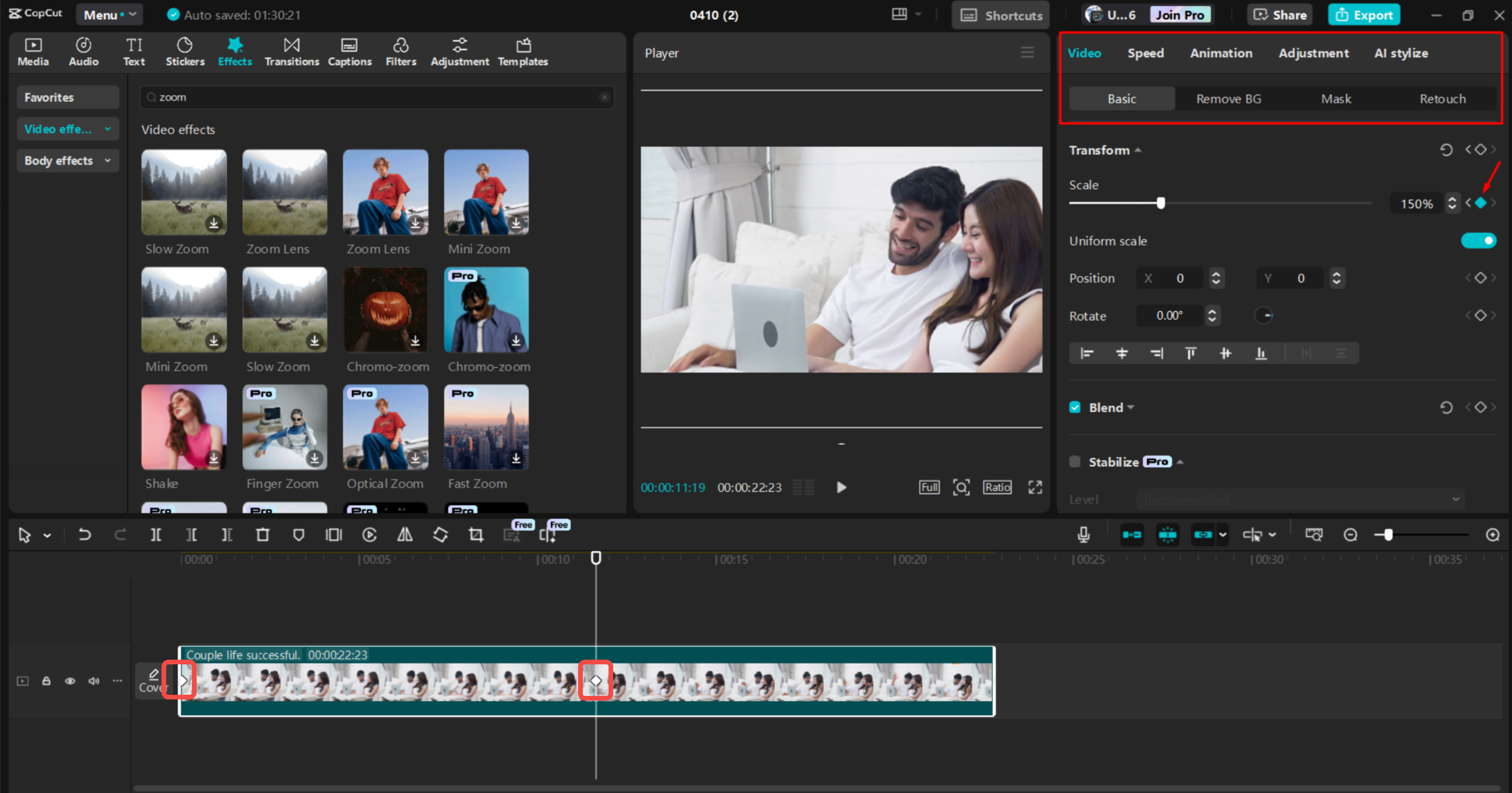1512x793 pixels.
Task: Enable the Stabilize checkbox
Action: [x=1074, y=461]
